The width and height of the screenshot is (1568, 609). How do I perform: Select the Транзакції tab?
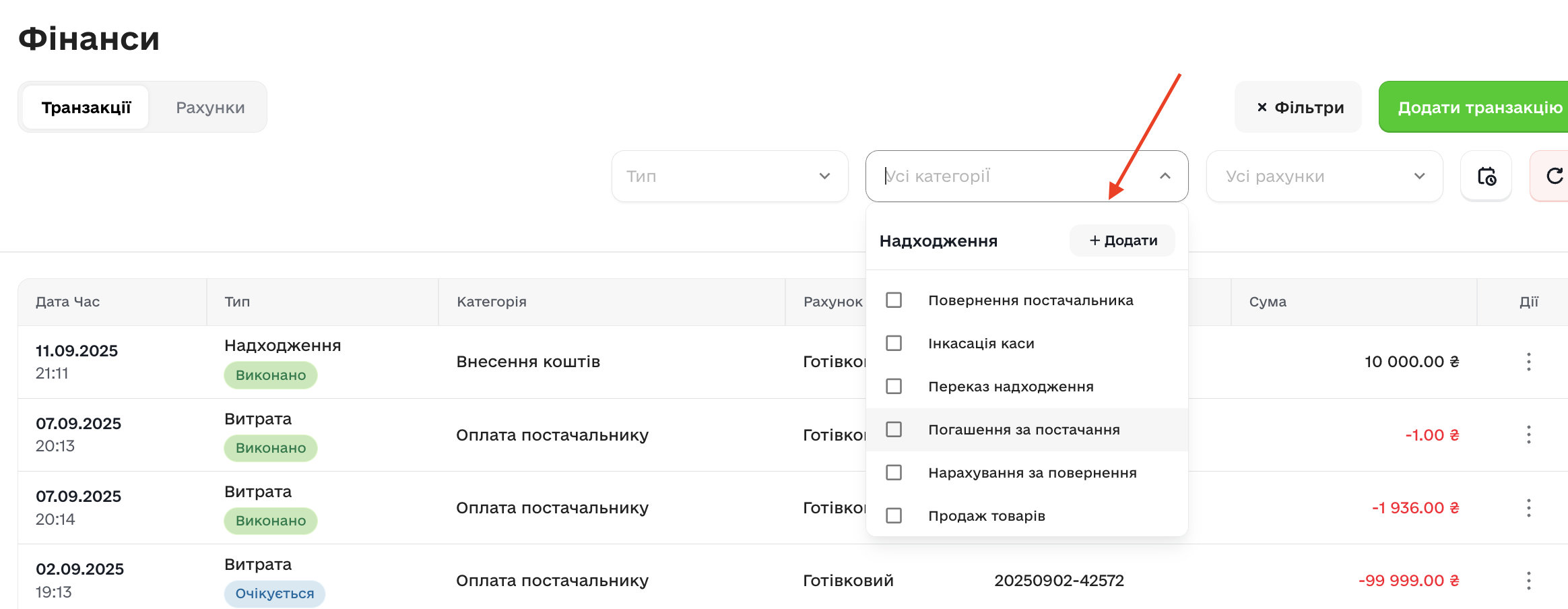click(86, 107)
